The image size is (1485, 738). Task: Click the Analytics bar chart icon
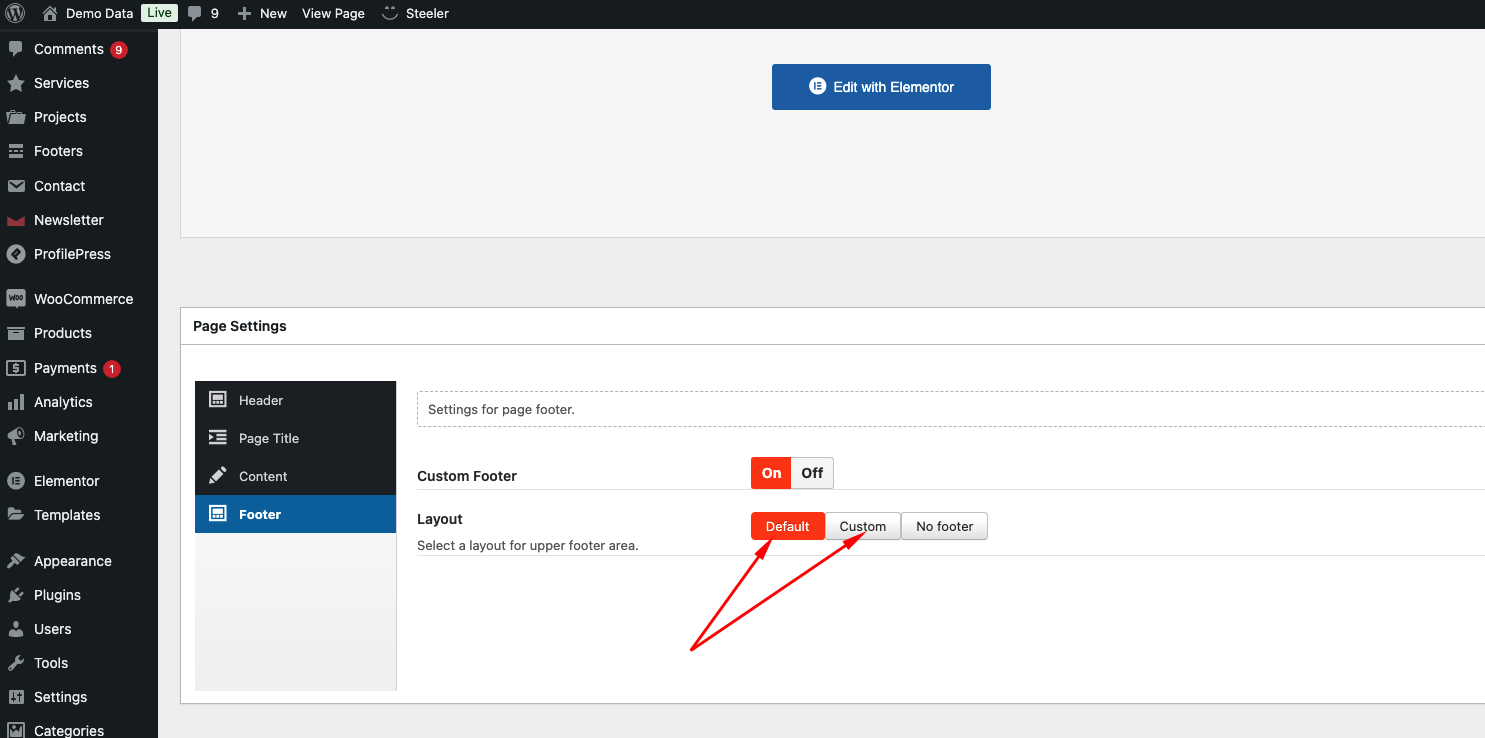point(16,402)
